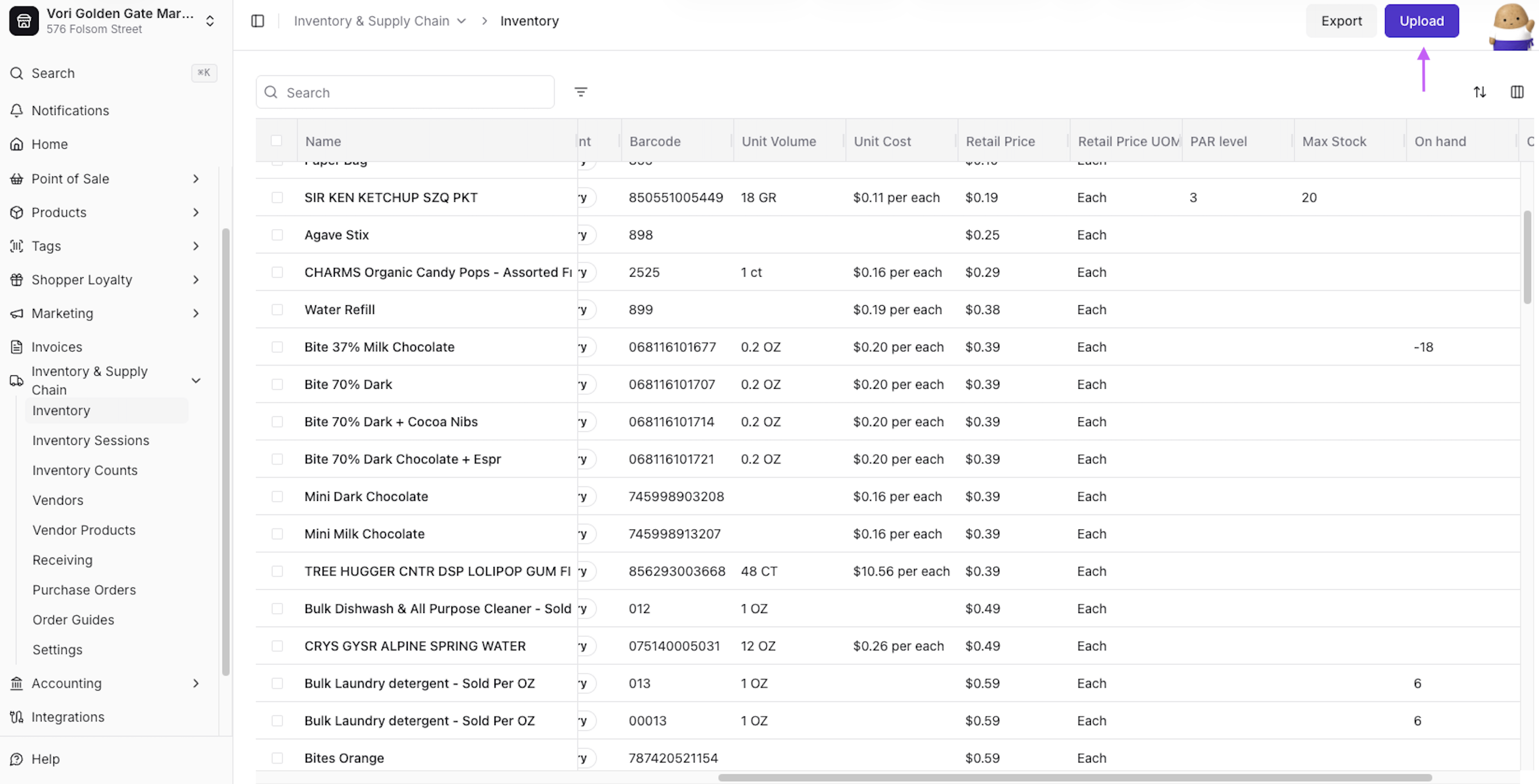Check the SIR KEN KETCHUP row checkbox
This screenshot has height=784, width=1539.
click(x=277, y=197)
